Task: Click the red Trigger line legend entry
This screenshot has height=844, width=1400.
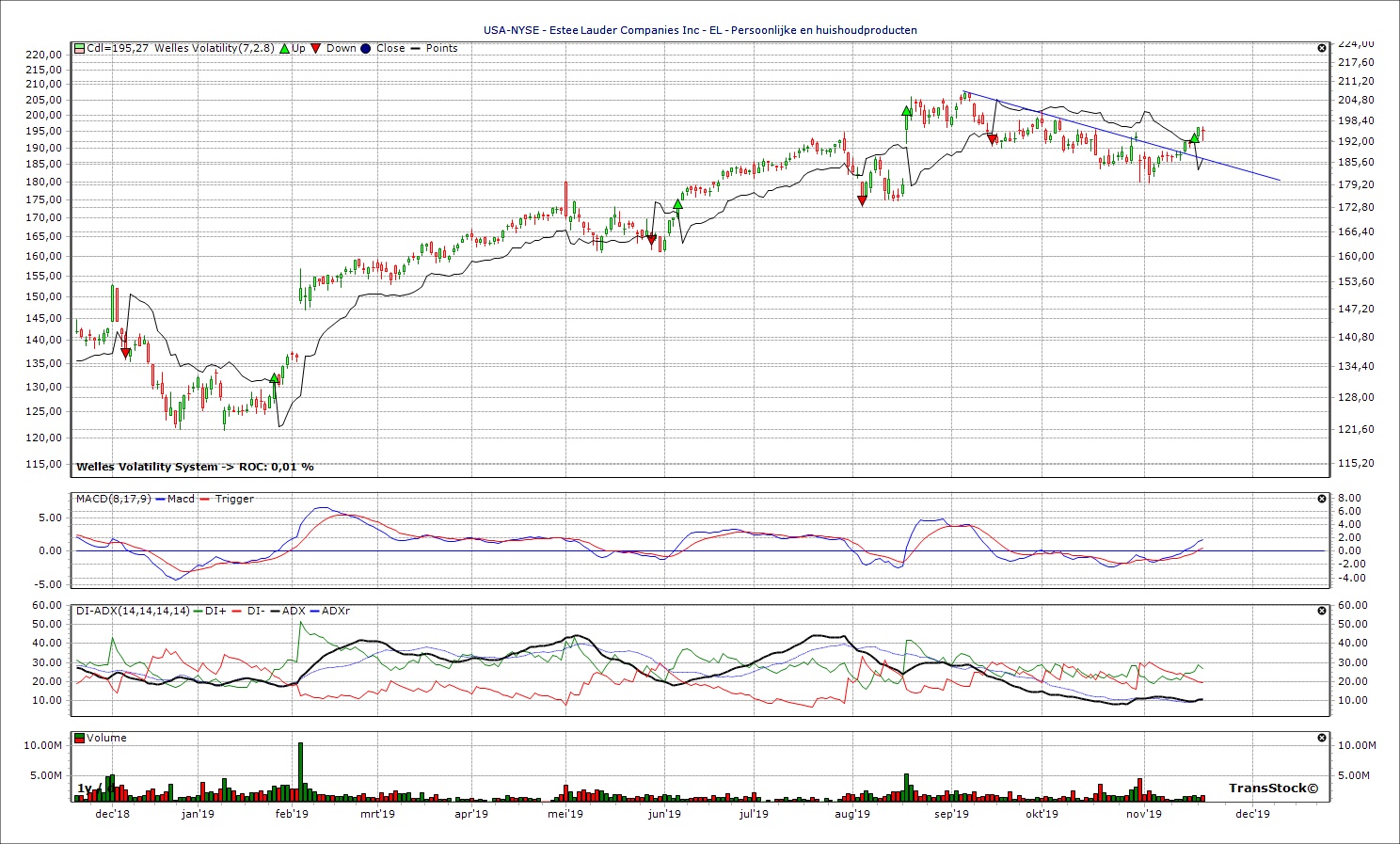Action: (x=227, y=499)
